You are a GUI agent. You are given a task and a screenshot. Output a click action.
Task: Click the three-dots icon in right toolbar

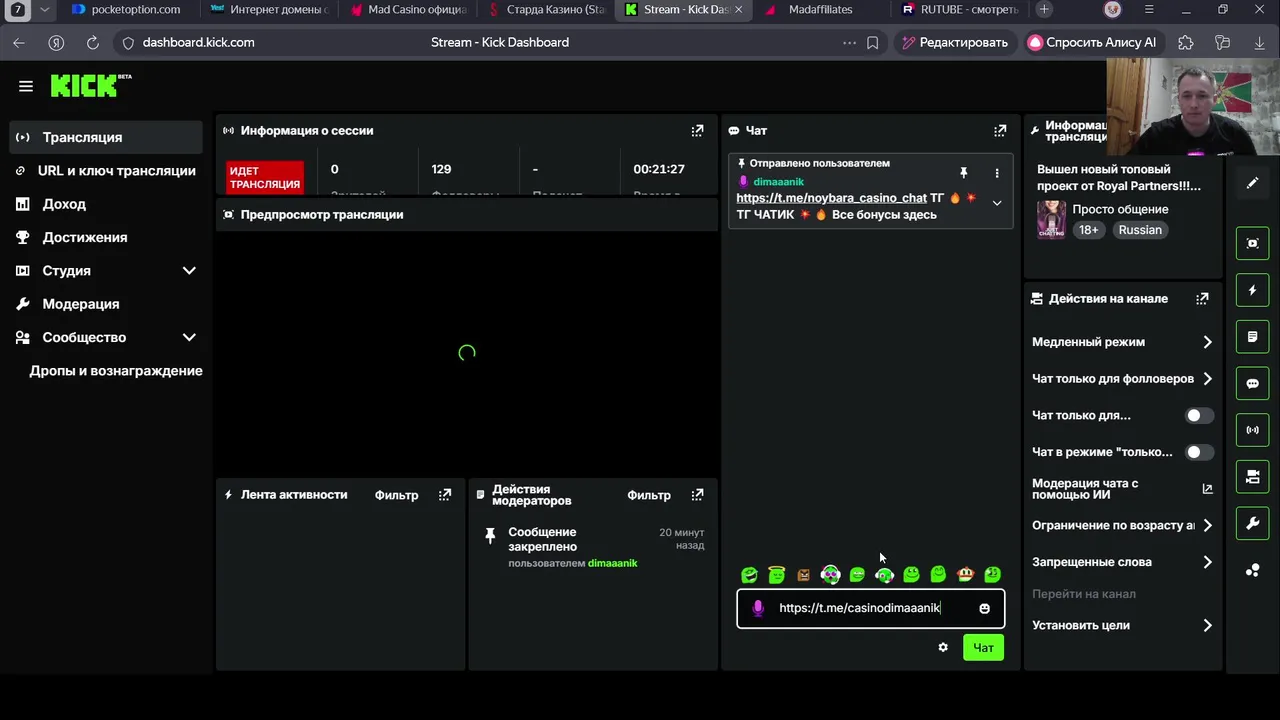[1252, 570]
